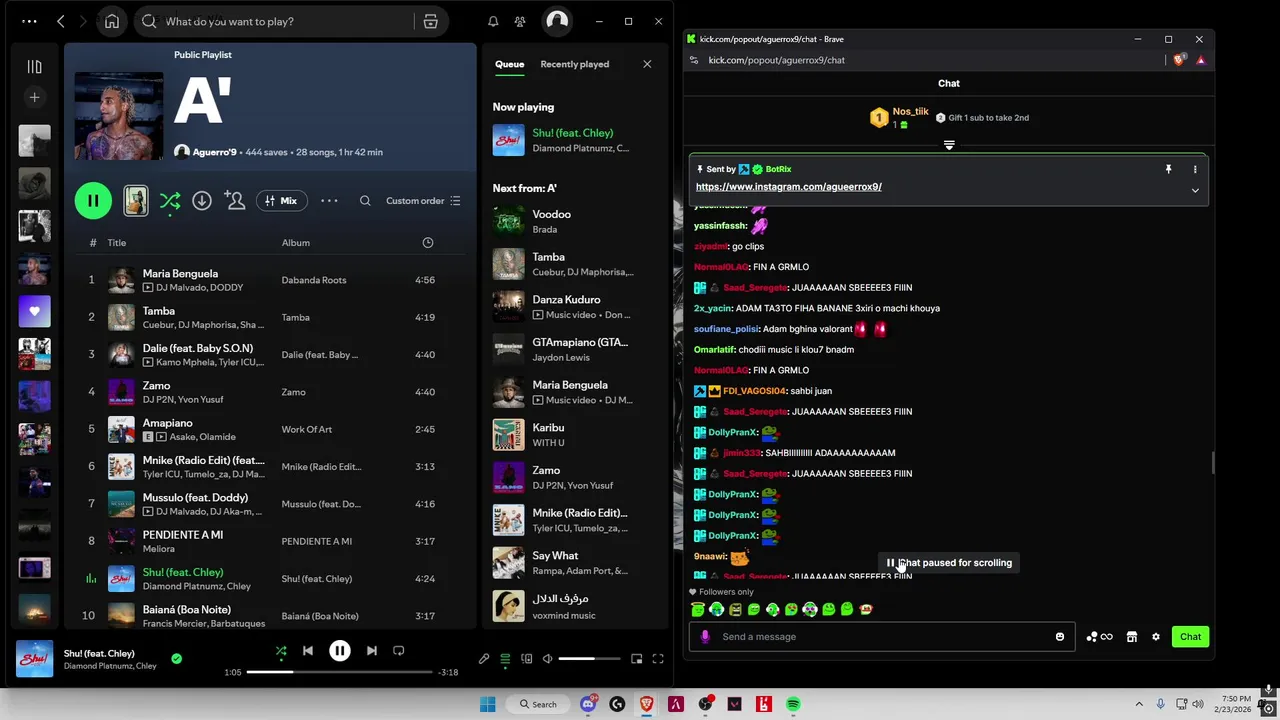Viewport: 1280px width, 720px height.
Task: Open the emoji picker in chat input
Action: pyautogui.click(x=1060, y=637)
